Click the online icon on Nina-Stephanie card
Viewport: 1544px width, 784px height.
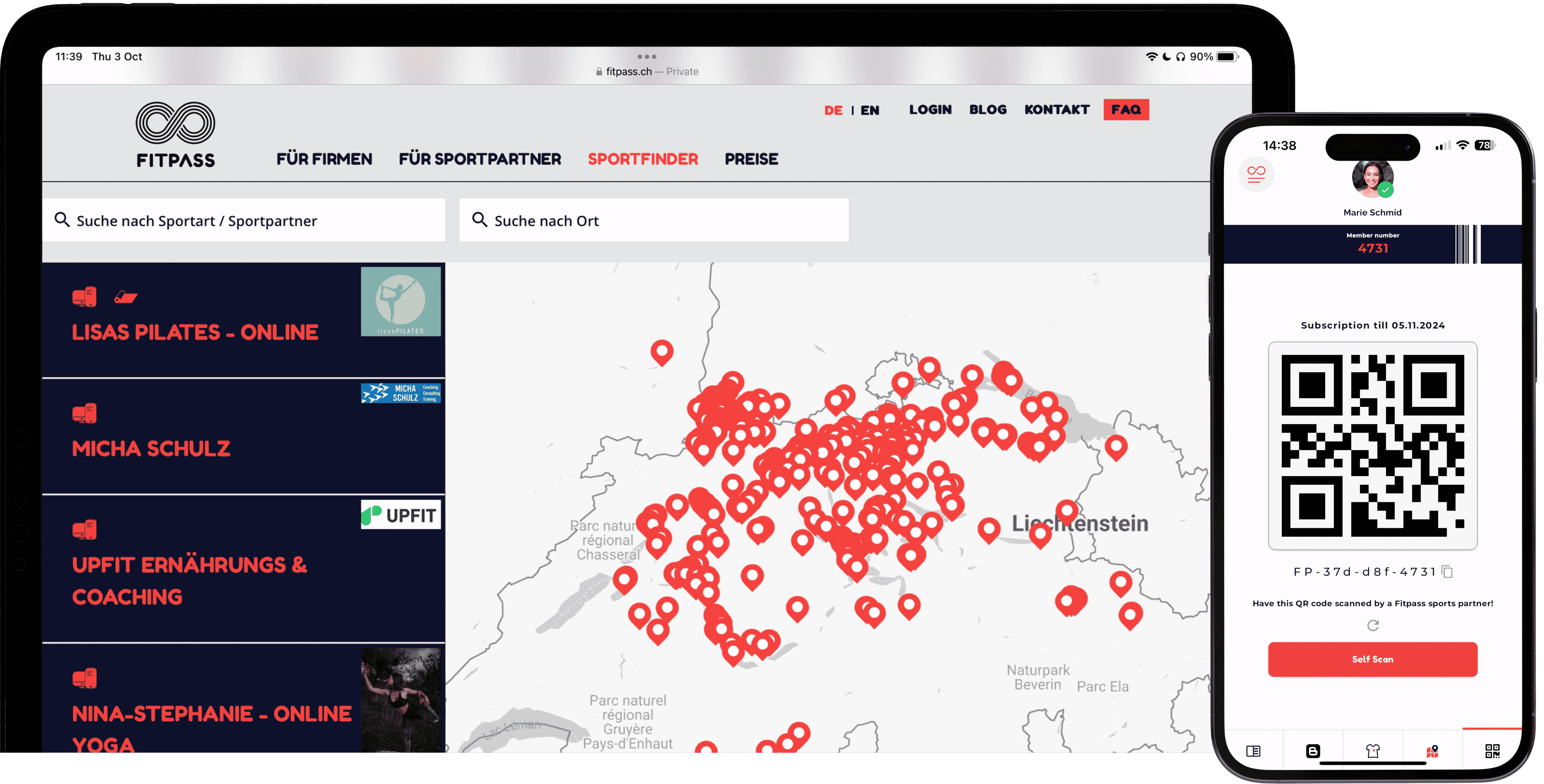point(84,678)
